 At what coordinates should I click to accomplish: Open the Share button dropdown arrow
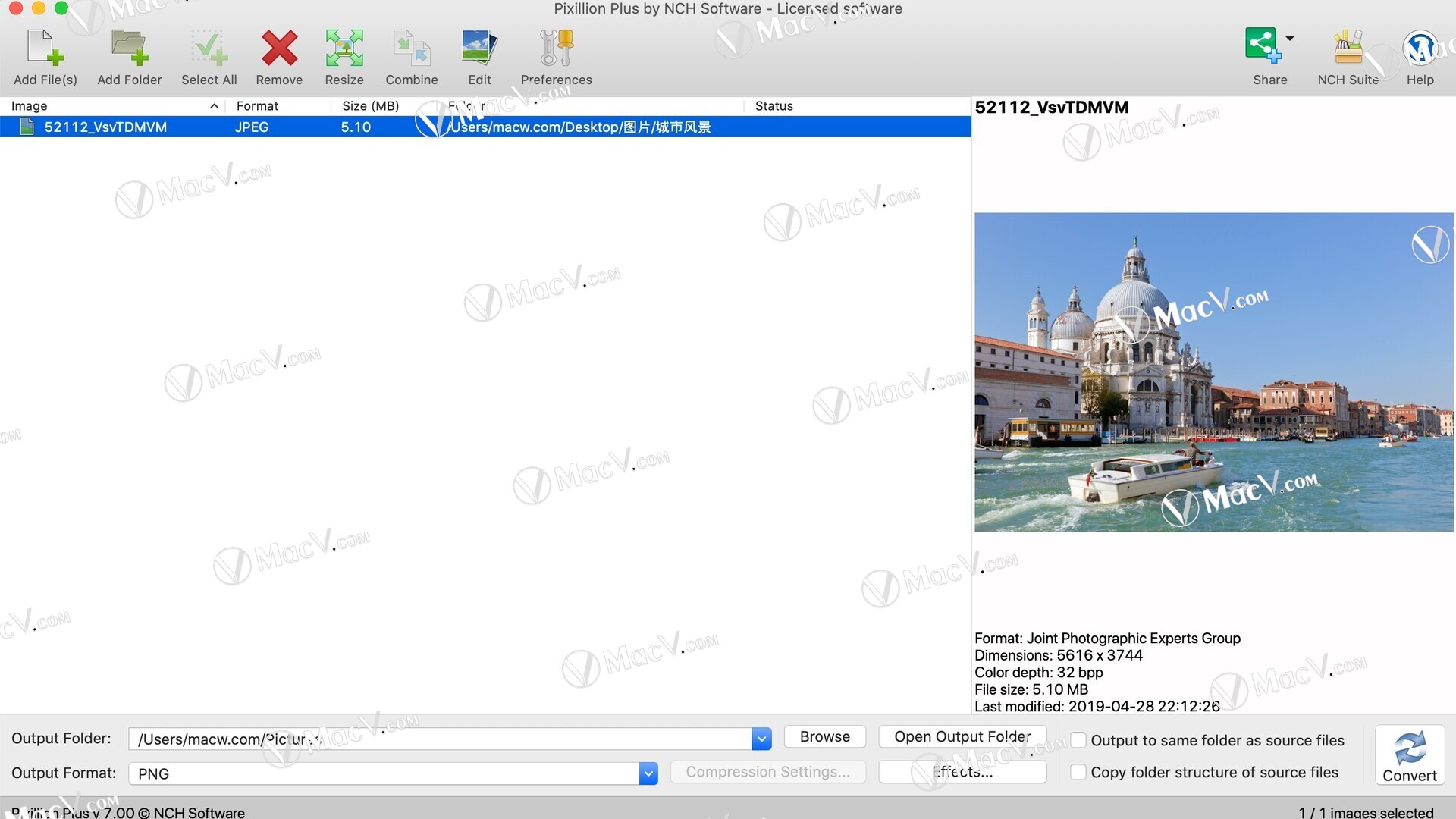pos(1290,38)
